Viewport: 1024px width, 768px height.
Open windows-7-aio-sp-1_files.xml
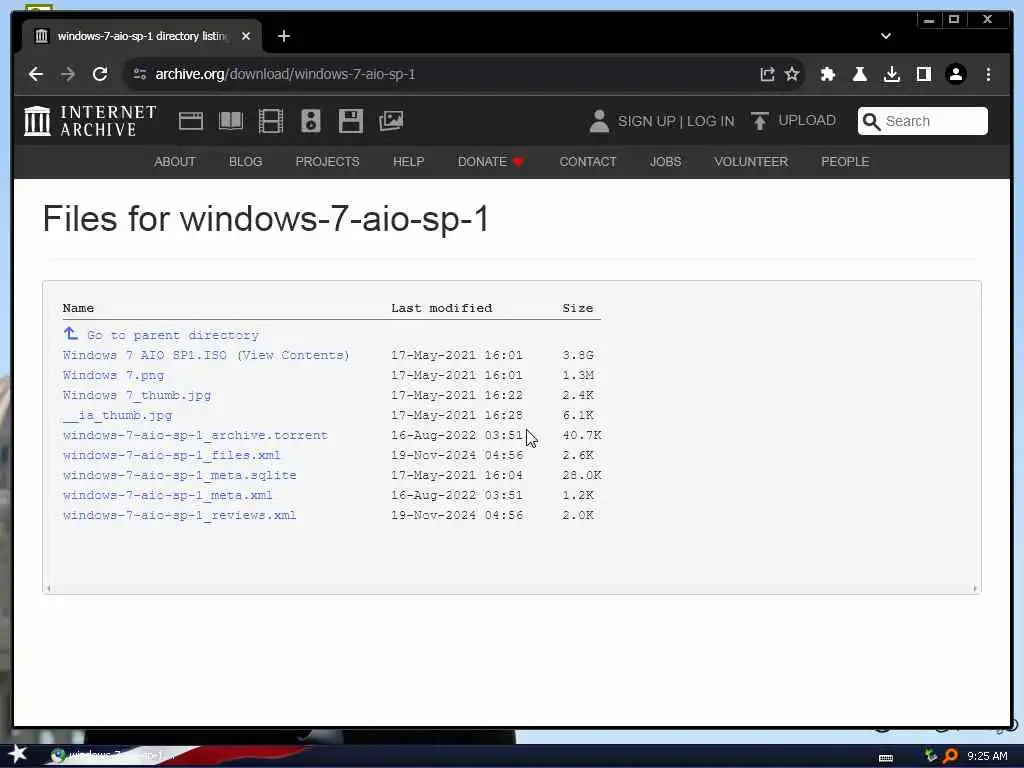point(172,455)
